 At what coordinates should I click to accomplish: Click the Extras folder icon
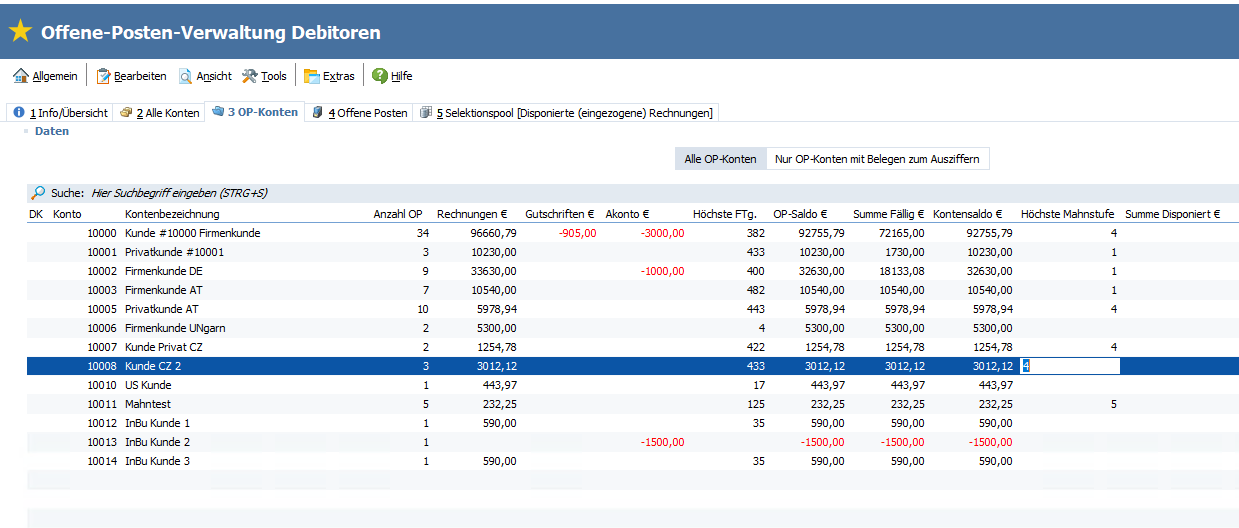[x=312, y=76]
